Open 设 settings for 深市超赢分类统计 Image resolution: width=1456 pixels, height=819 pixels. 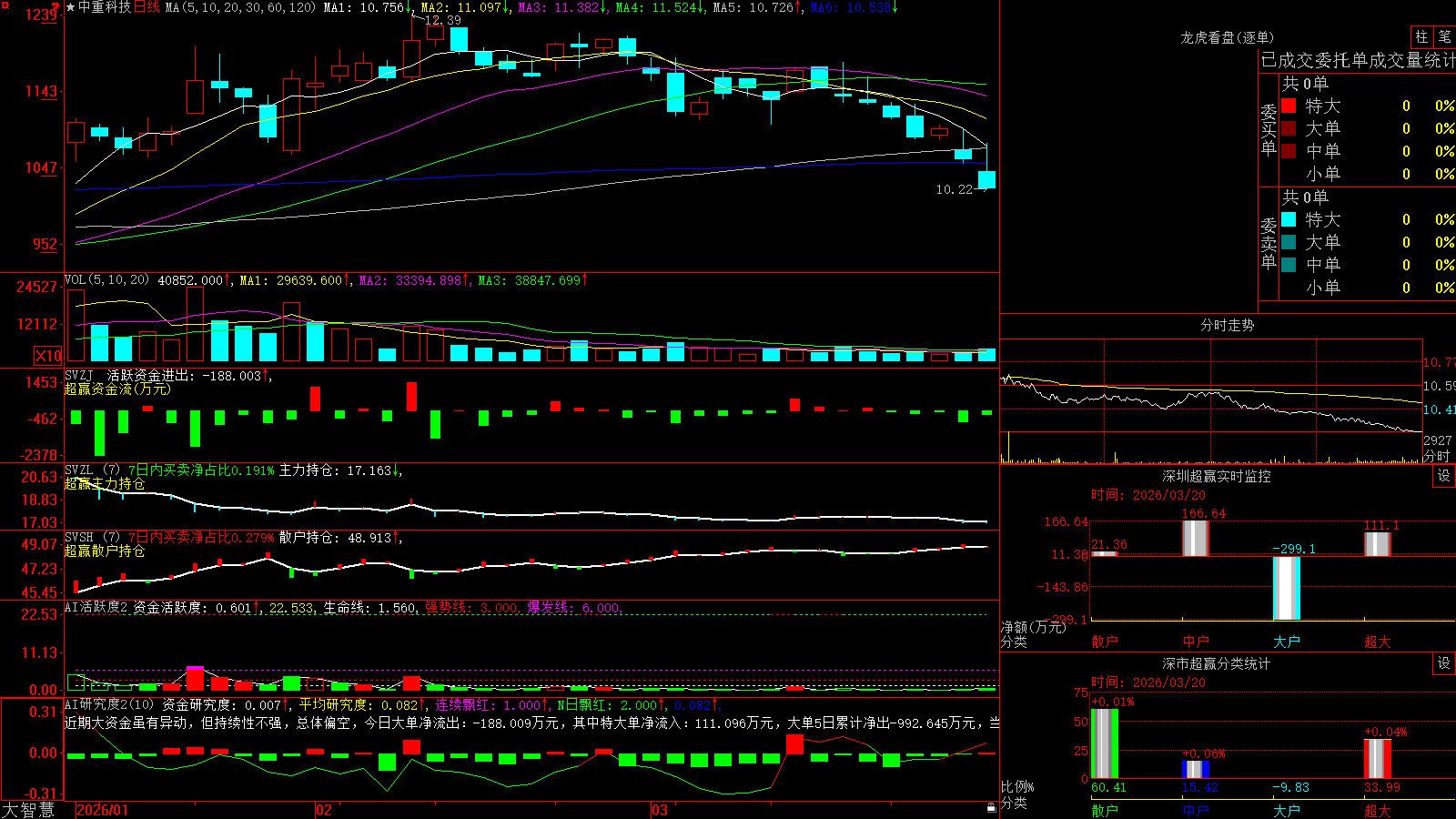tap(1444, 663)
